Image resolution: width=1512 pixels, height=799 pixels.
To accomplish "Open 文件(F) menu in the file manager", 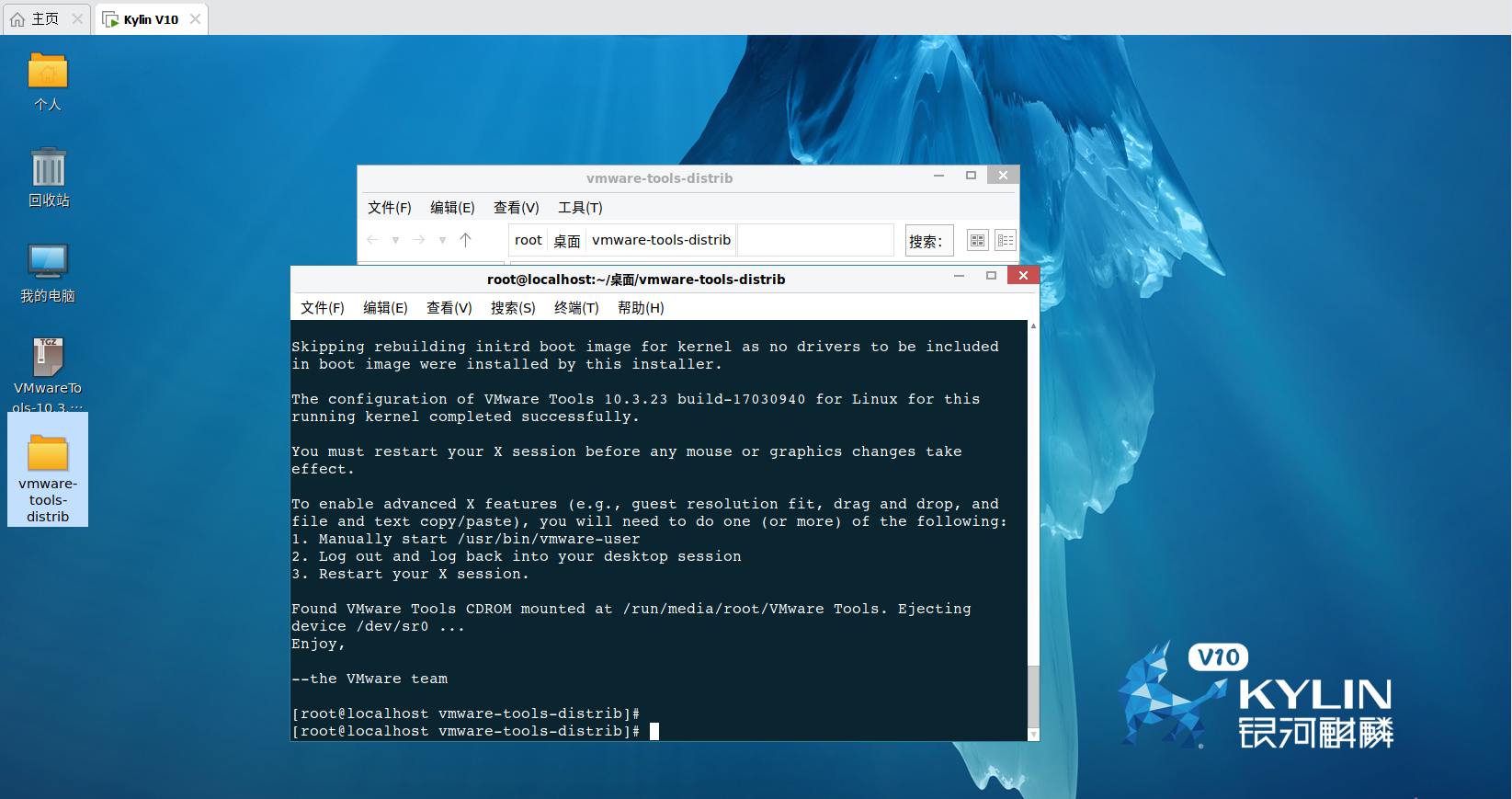I will point(390,208).
